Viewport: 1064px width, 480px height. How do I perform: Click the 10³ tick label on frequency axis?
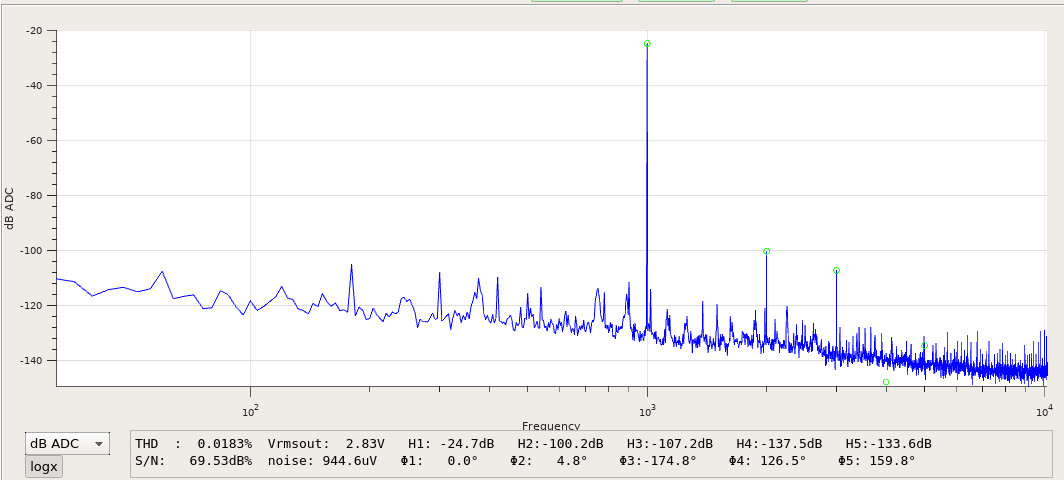click(x=647, y=410)
